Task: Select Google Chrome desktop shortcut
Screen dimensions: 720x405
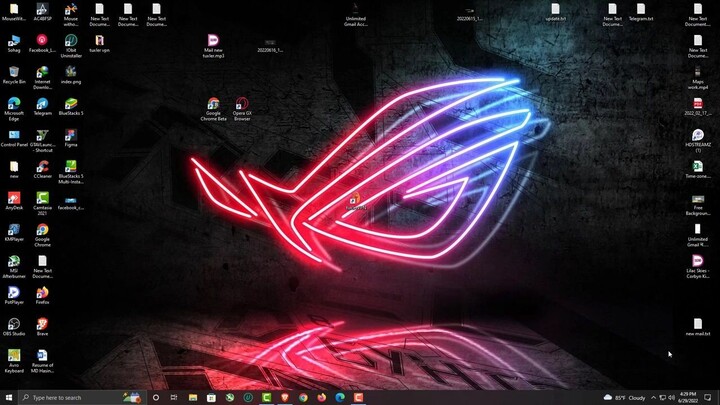Action: 42,235
